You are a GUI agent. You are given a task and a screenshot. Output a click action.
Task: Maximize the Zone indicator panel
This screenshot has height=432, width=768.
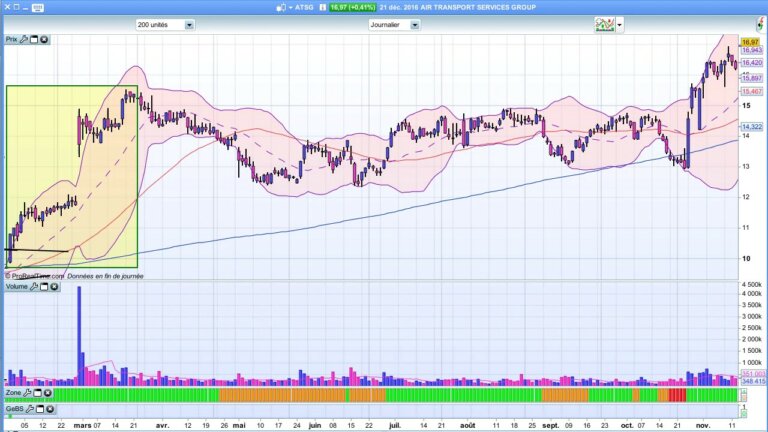(x=38, y=394)
